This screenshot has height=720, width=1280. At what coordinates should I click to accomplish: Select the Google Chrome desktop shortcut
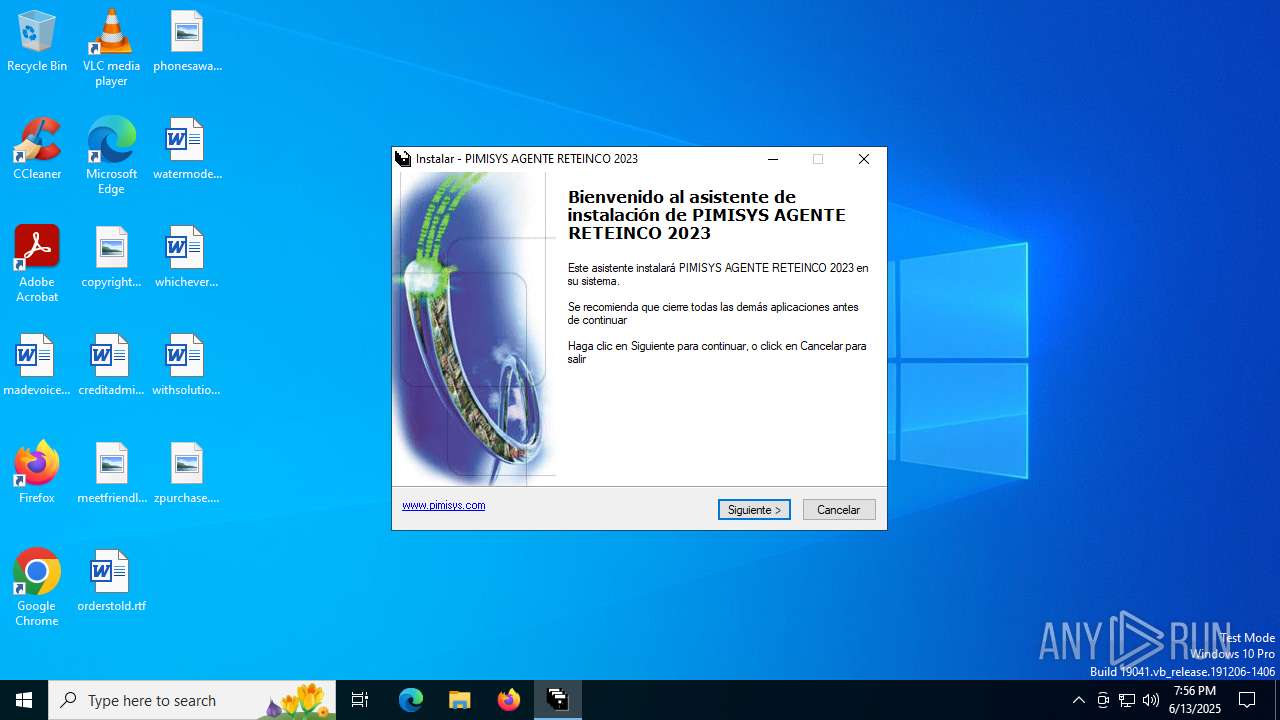click(37, 588)
